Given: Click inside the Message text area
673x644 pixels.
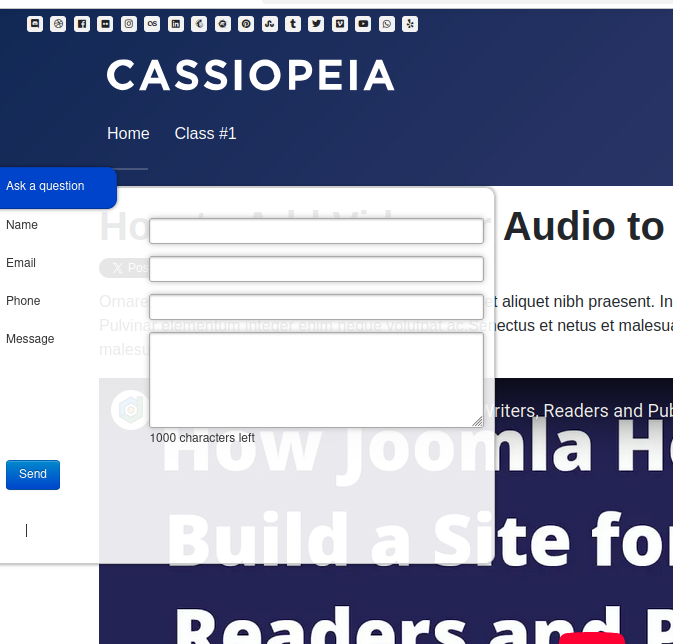Looking at the screenshot, I should [x=316, y=380].
